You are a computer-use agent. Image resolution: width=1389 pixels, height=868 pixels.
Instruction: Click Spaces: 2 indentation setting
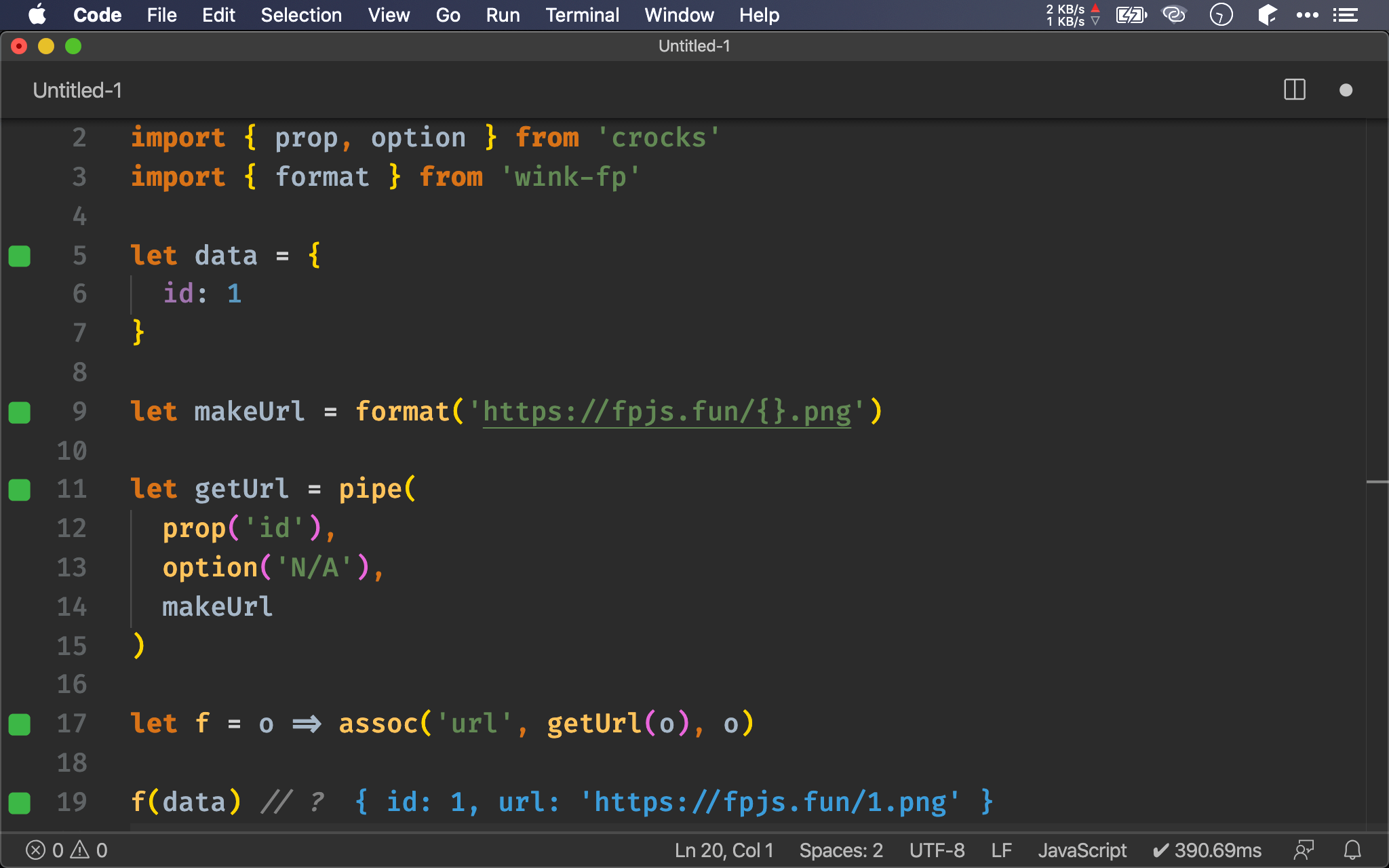pos(841,850)
